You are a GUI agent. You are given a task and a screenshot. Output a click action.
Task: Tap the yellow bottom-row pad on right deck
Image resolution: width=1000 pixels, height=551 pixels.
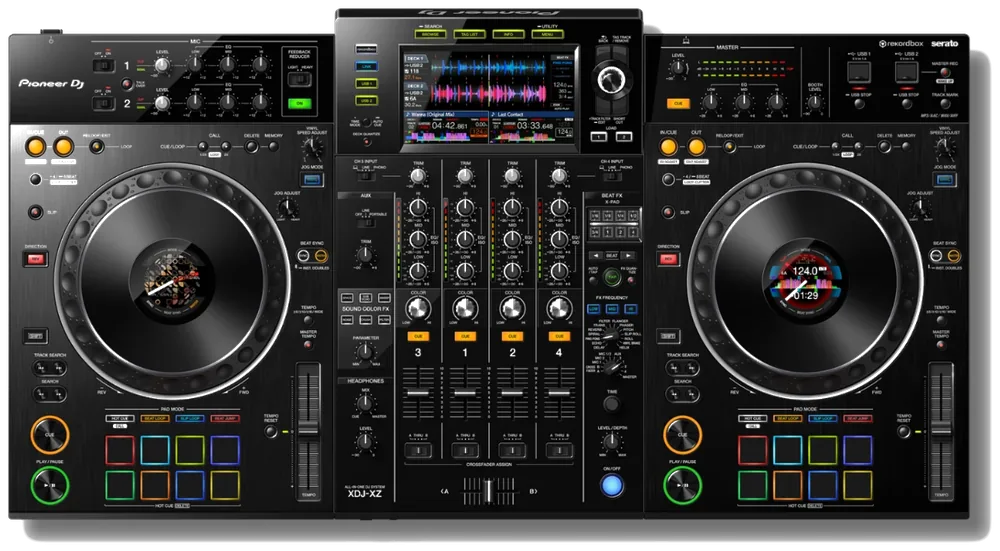[858, 485]
